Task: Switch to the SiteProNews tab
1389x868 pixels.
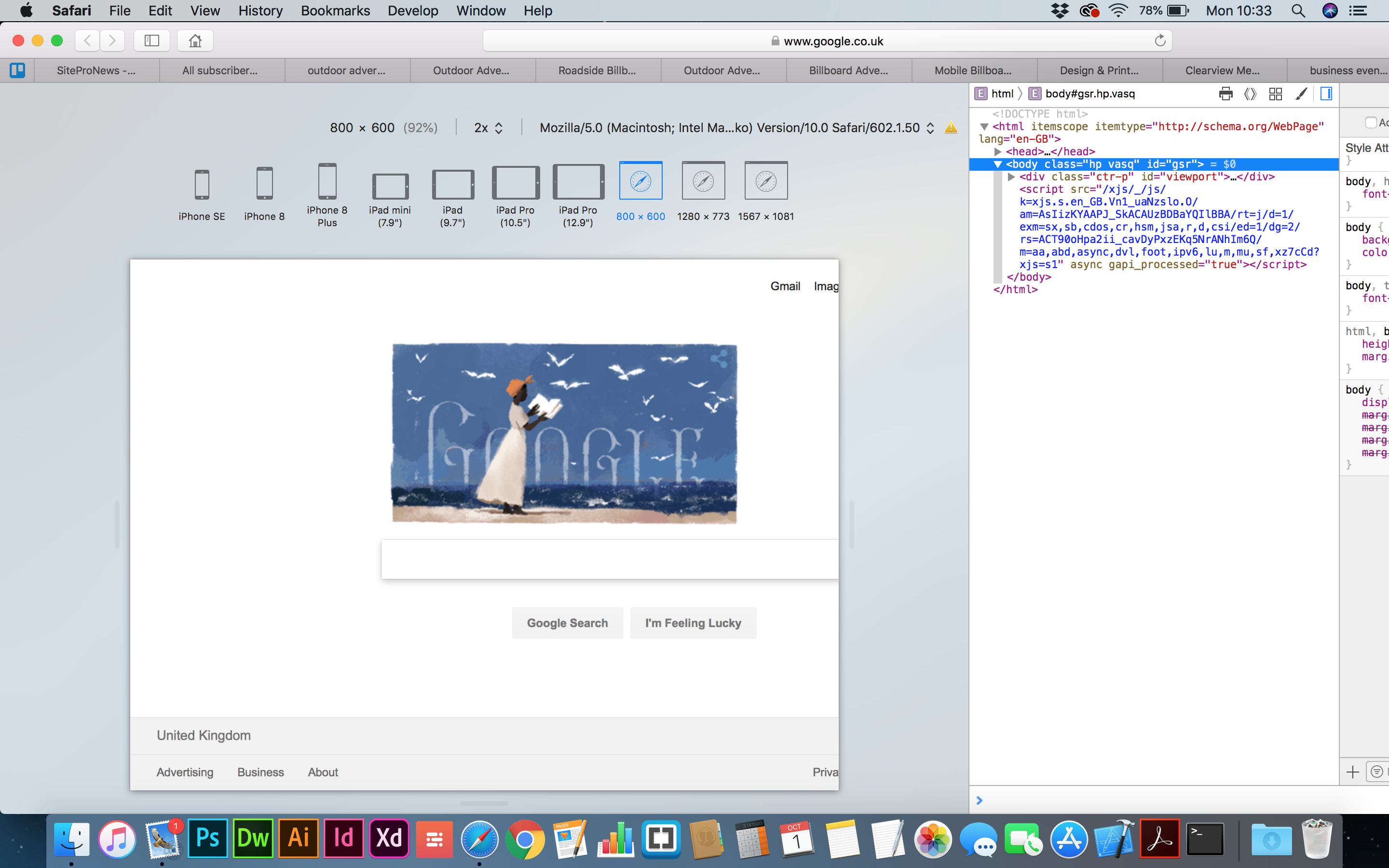Action: tap(96, 70)
